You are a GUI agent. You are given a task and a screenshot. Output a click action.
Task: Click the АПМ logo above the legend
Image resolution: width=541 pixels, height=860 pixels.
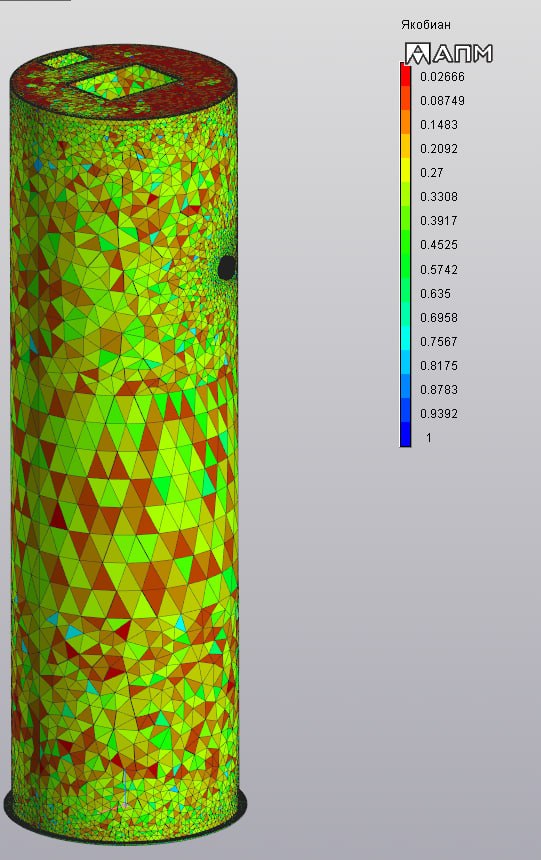(449, 53)
